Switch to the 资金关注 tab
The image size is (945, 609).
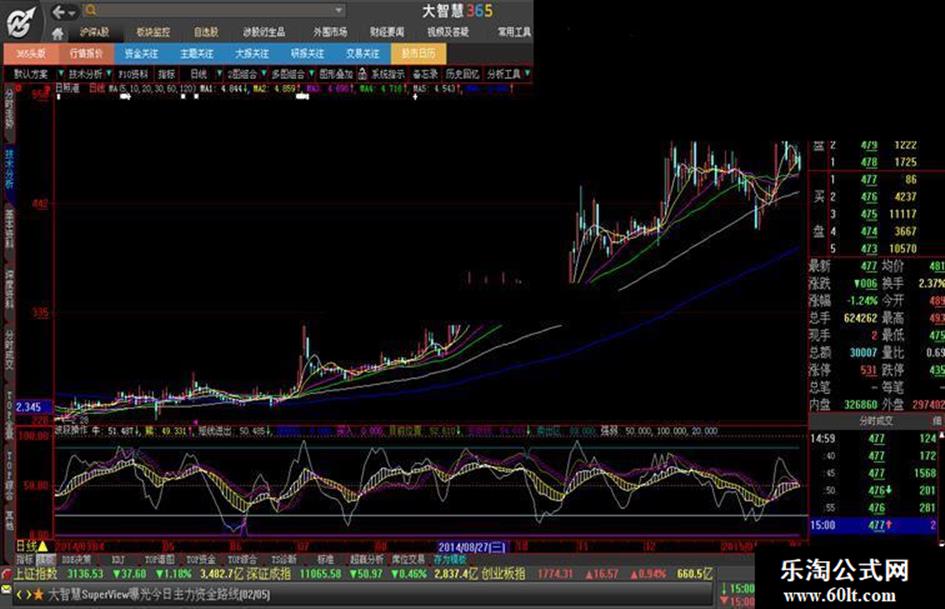tap(142, 54)
